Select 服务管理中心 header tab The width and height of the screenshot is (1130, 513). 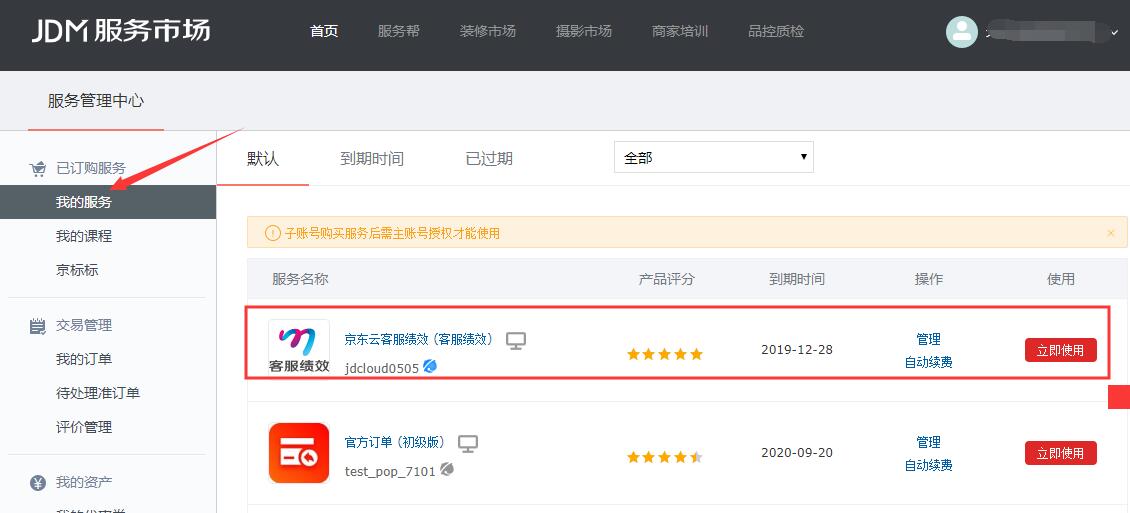click(96, 101)
